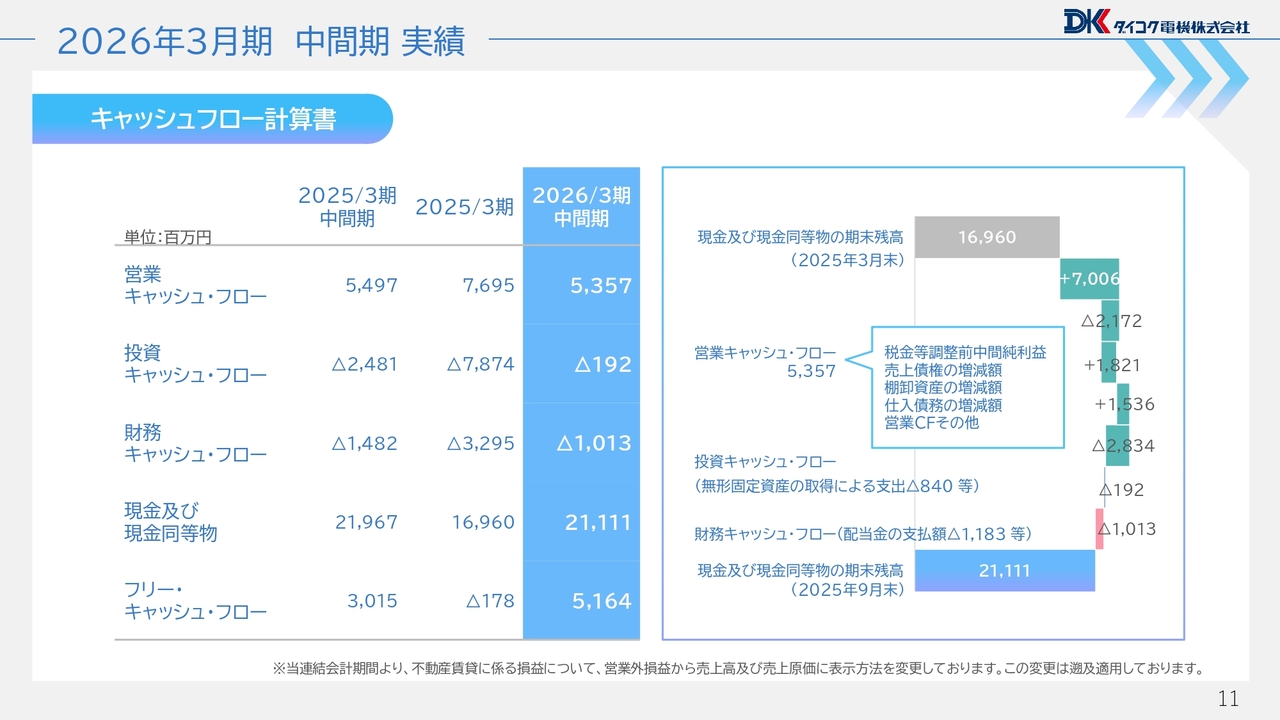Click the pink financing cash flow bar
1280x720 pixels.
point(1100,529)
